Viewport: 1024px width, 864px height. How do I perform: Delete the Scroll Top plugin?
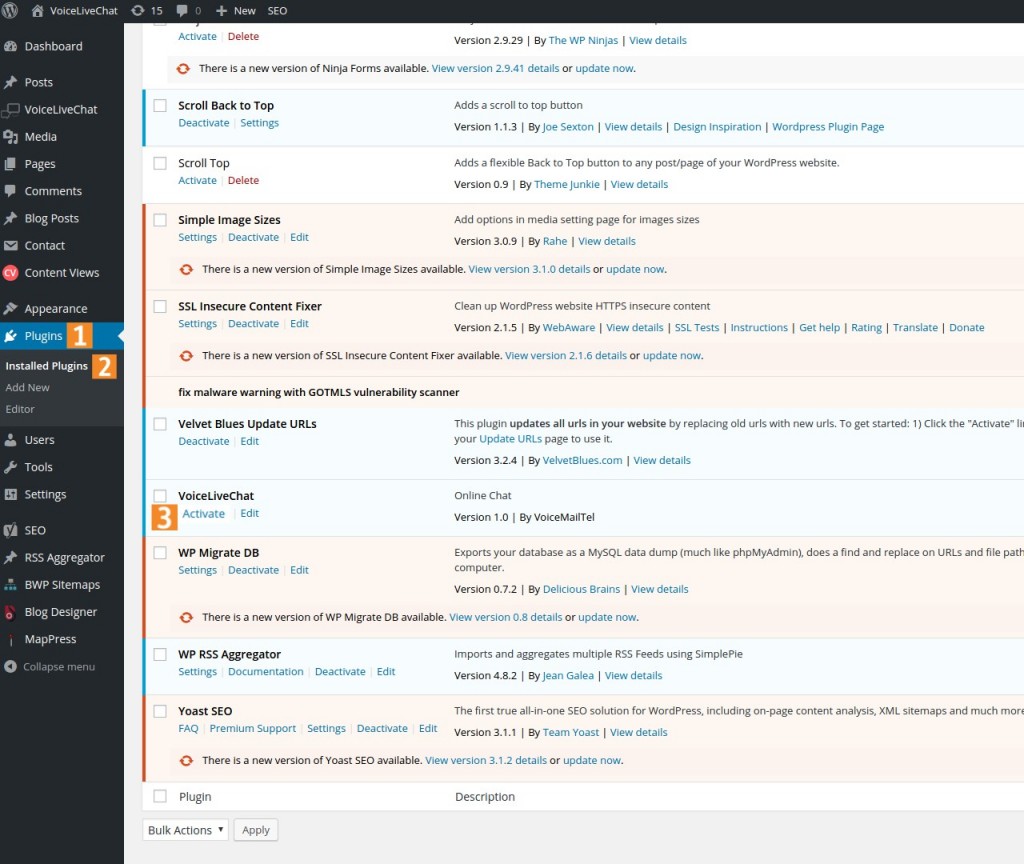tap(244, 180)
